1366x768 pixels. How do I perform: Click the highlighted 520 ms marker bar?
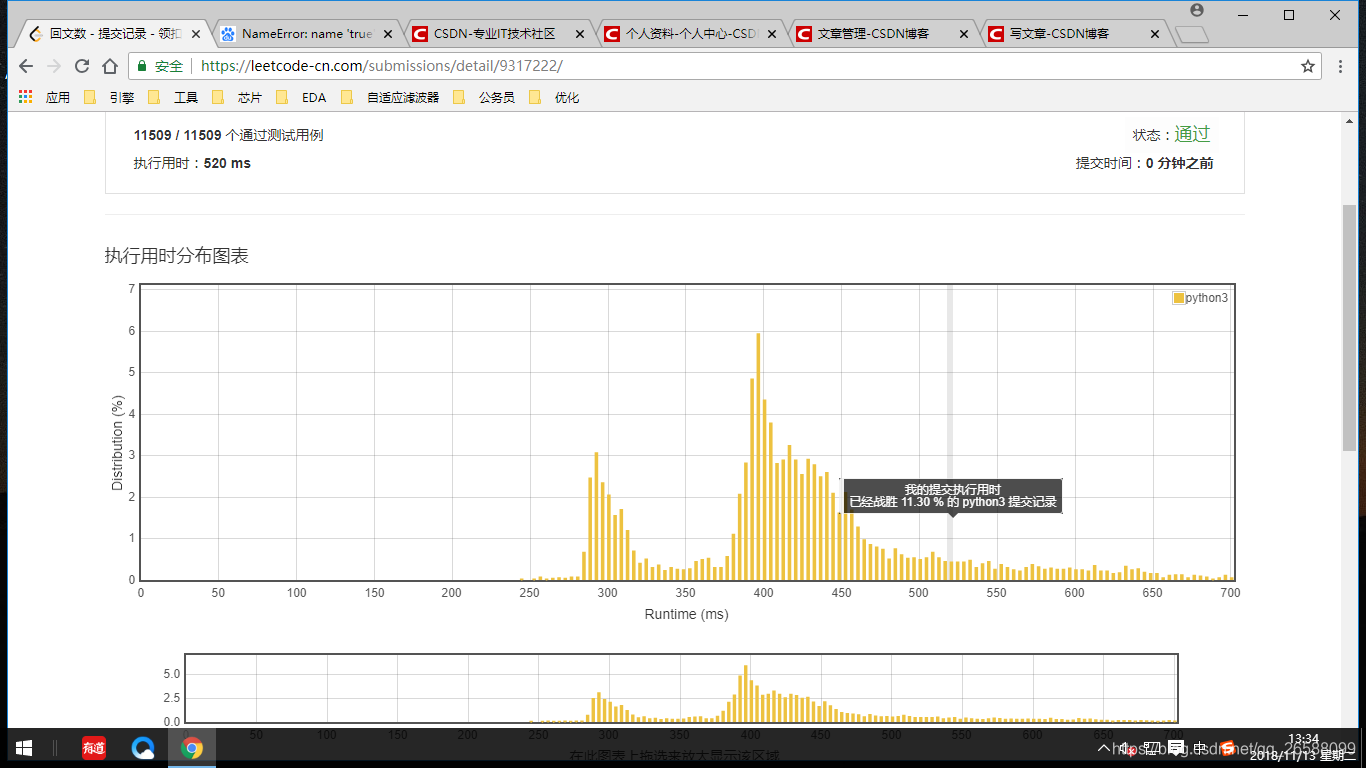pyautogui.click(x=950, y=432)
